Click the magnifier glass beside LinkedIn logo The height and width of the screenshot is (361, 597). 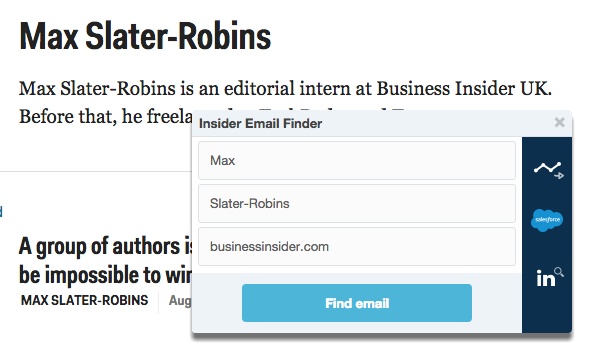pos(559,272)
